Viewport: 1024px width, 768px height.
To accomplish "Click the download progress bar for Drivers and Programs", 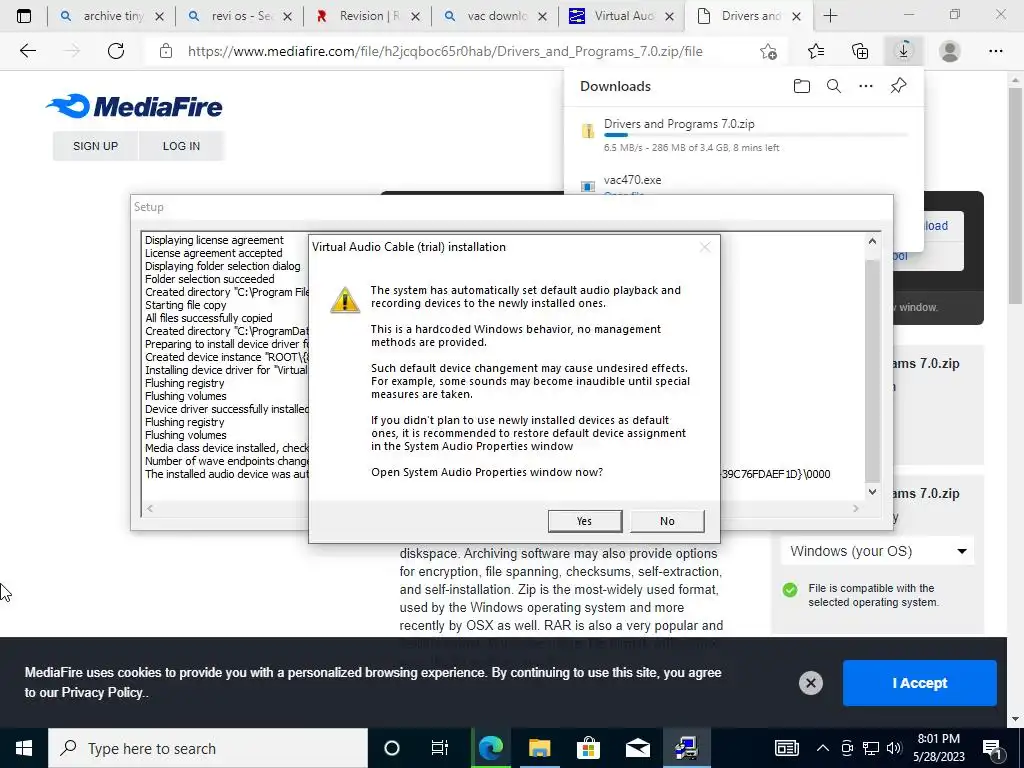I will click(x=756, y=135).
